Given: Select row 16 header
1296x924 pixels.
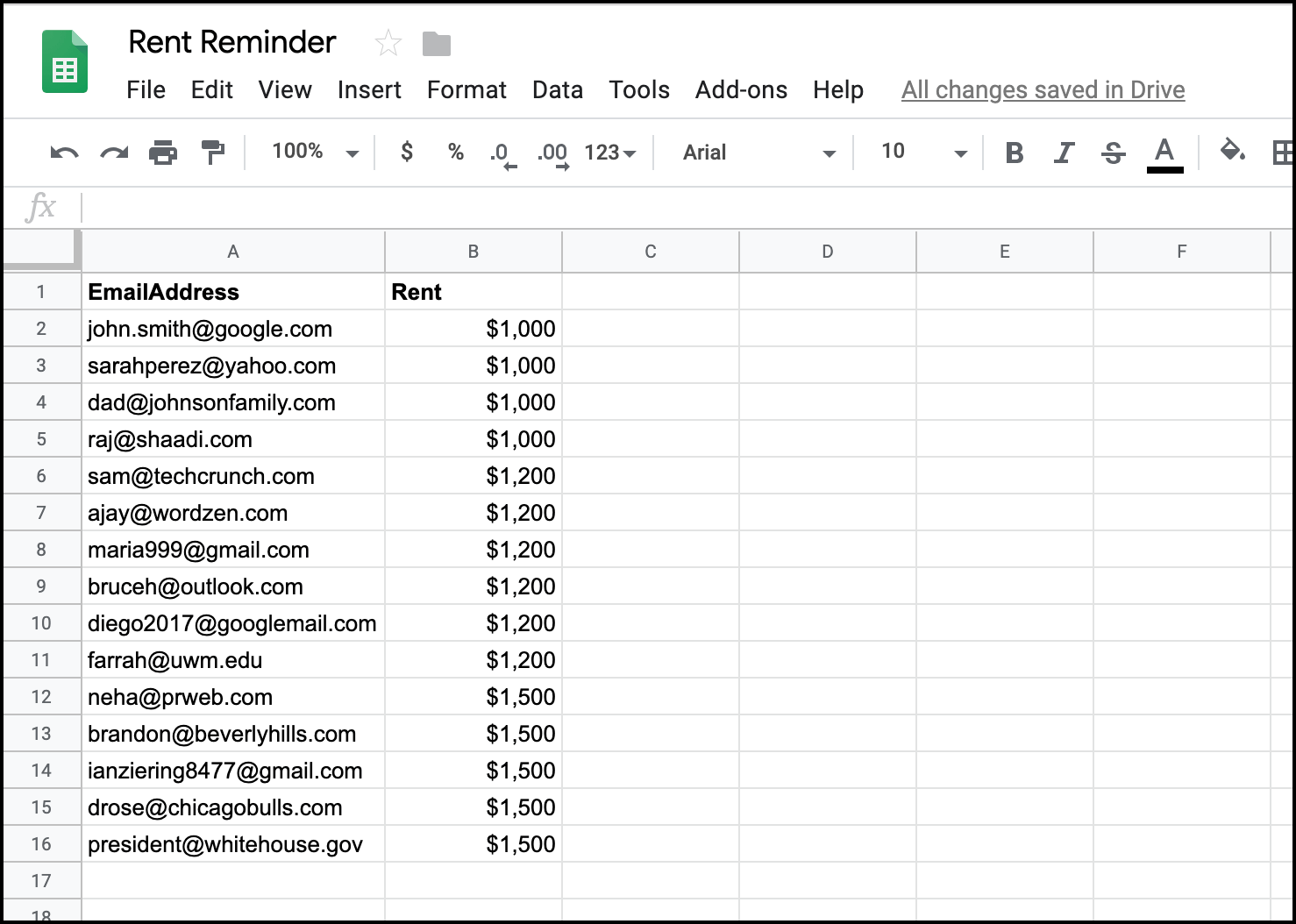Looking at the screenshot, I should point(41,844).
